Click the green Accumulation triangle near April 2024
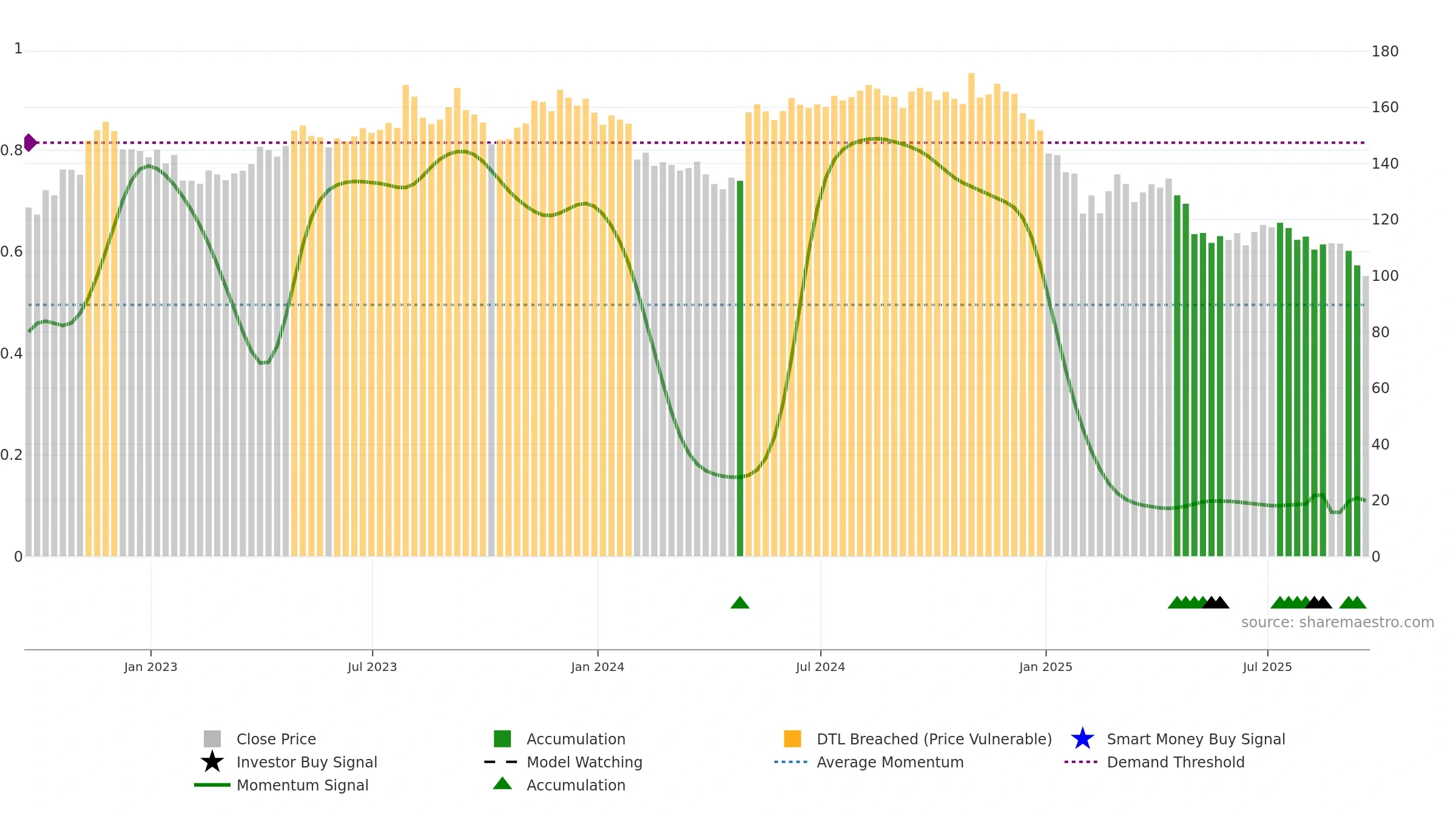The width and height of the screenshot is (1456, 819). pos(740,602)
